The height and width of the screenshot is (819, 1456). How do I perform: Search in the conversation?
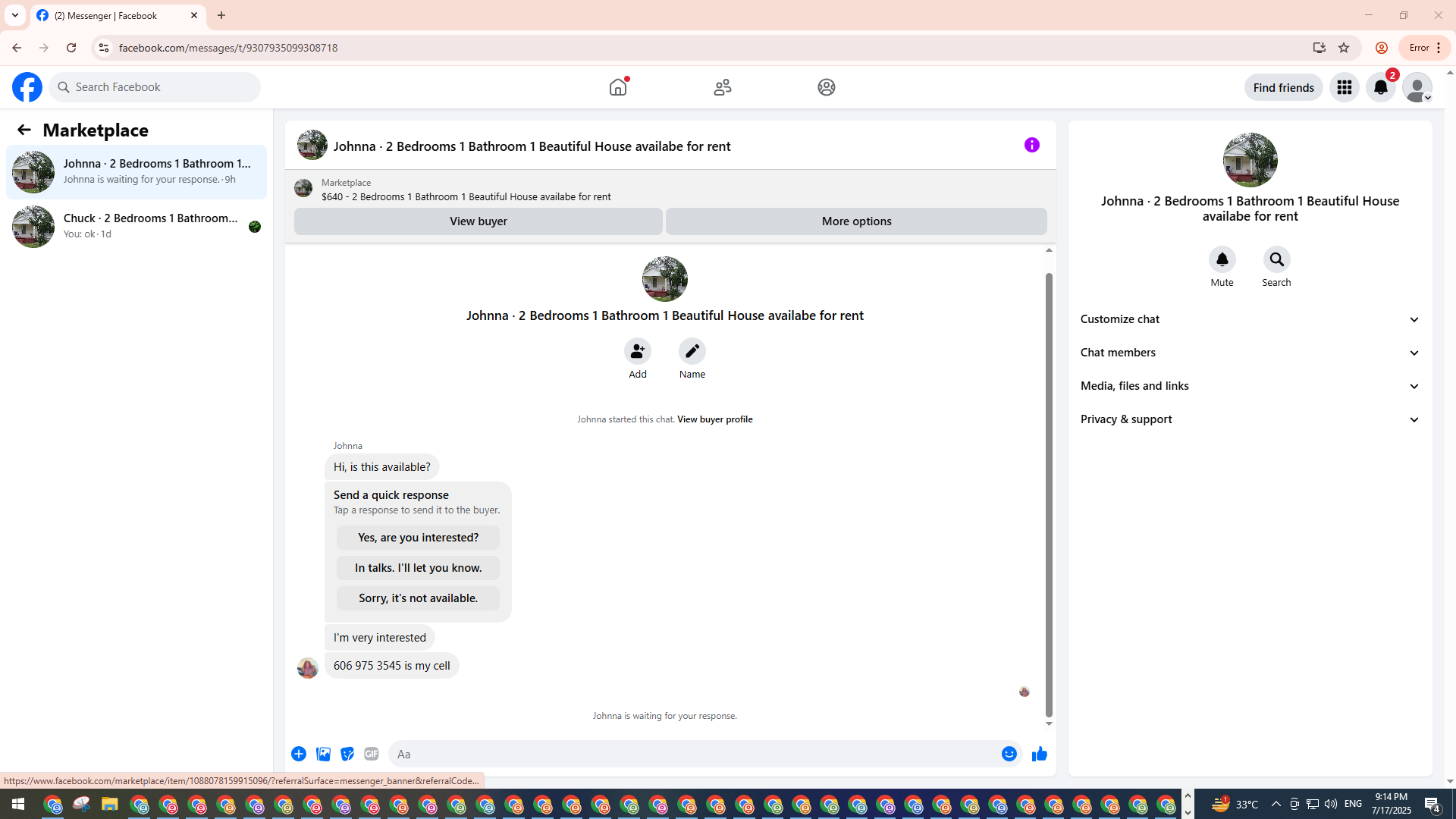click(1277, 259)
